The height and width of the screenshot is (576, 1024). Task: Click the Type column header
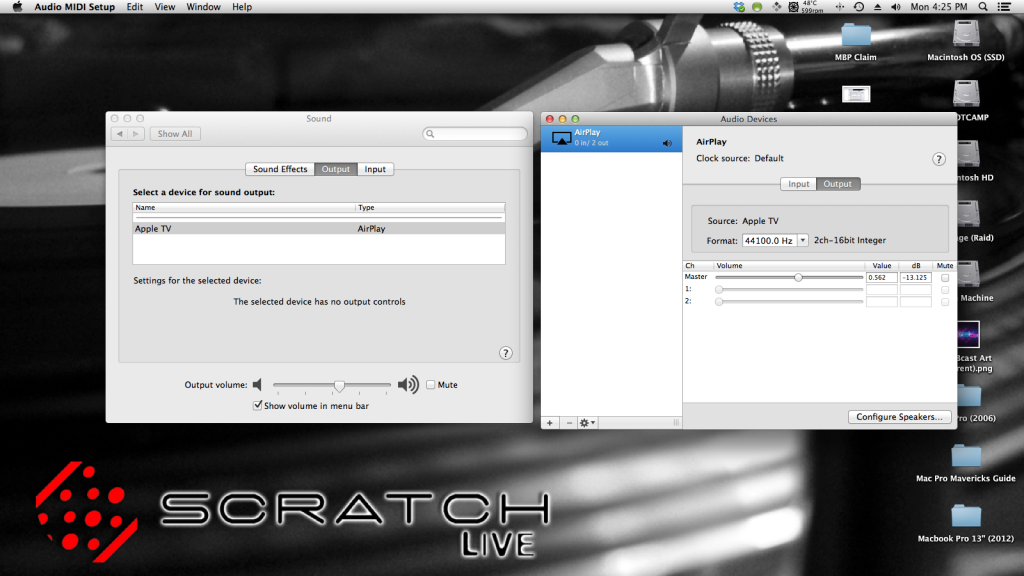tap(430, 208)
